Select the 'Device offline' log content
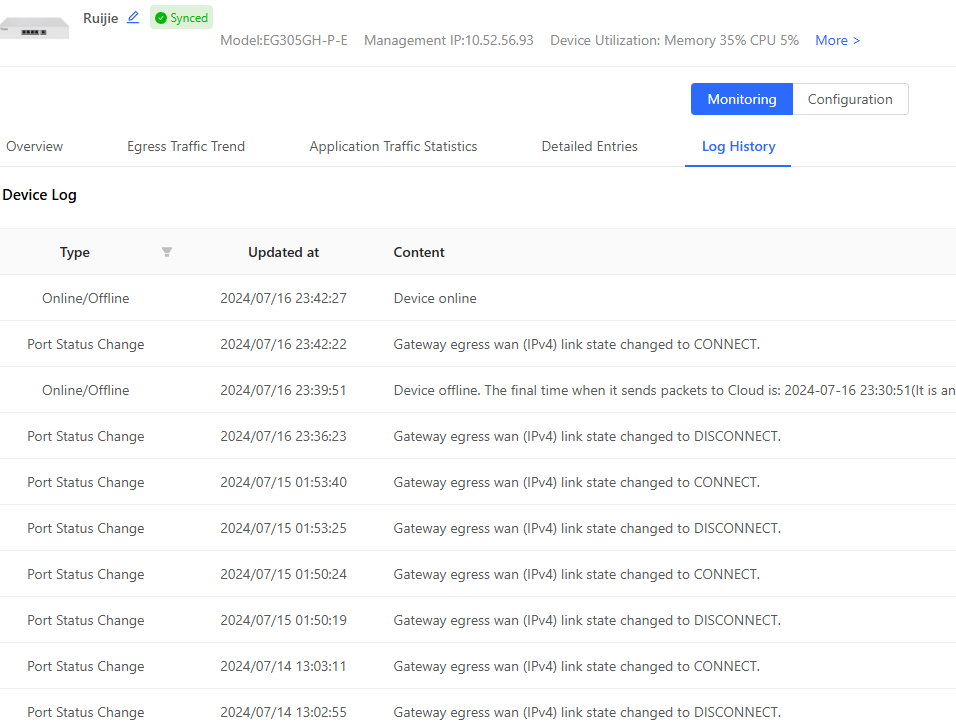Viewport: 956px width, 722px height. (x=674, y=390)
